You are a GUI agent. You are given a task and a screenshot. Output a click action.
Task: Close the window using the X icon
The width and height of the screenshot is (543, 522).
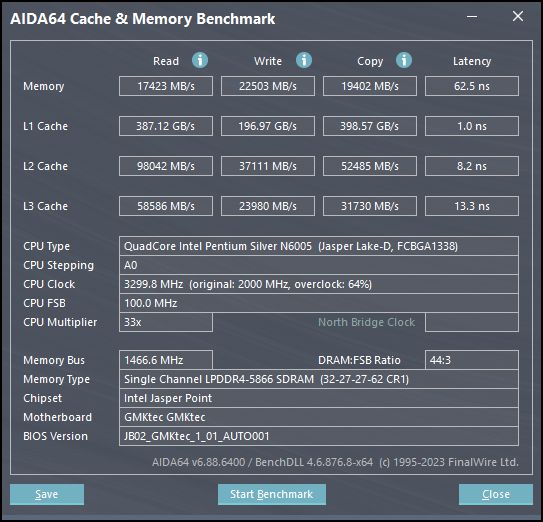click(518, 16)
